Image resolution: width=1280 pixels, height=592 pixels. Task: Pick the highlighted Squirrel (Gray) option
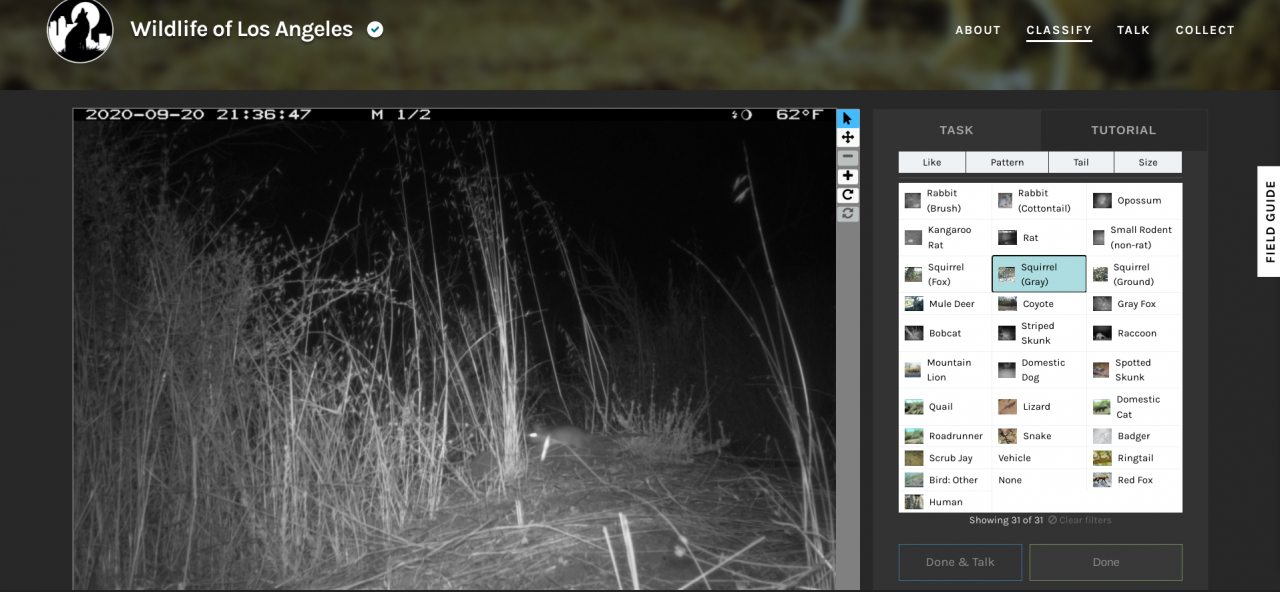(x=1039, y=274)
